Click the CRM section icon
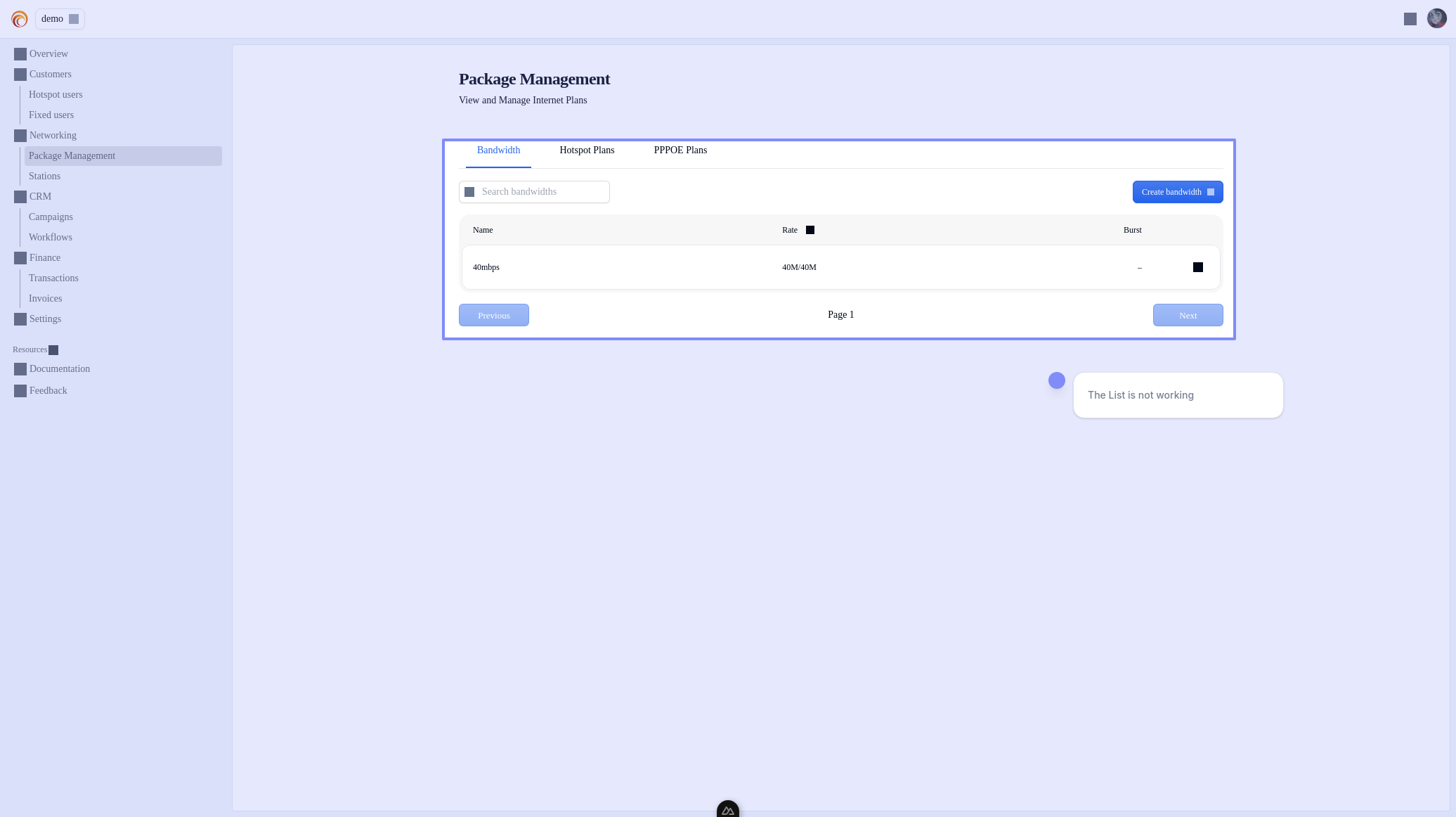Image resolution: width=1456 pixels, height=817 pixels. 20,197
